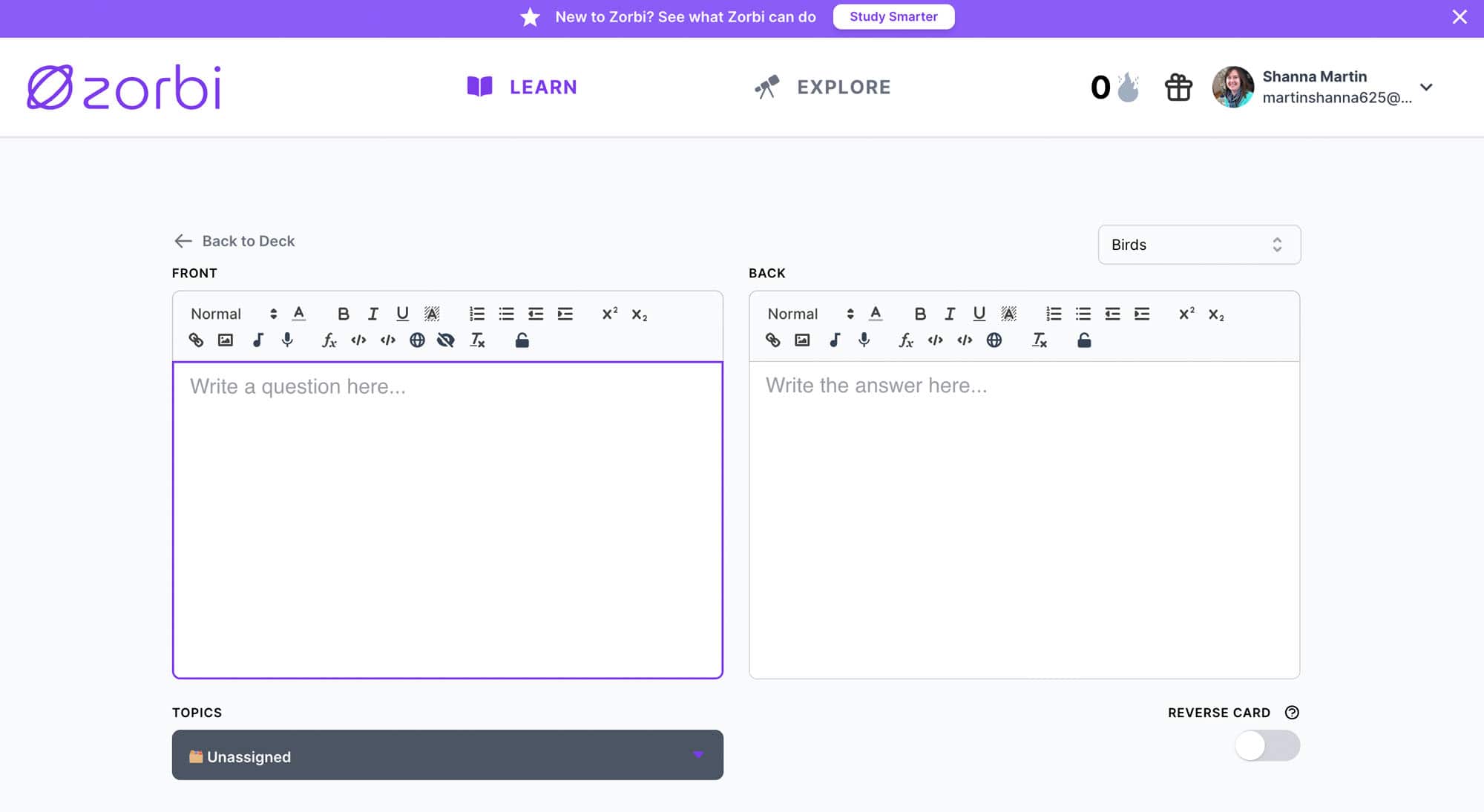Screen dimensions: 1484x812
Task: Click the Study Smarter button
Action: pyautogui.click(x=893, y=16)
